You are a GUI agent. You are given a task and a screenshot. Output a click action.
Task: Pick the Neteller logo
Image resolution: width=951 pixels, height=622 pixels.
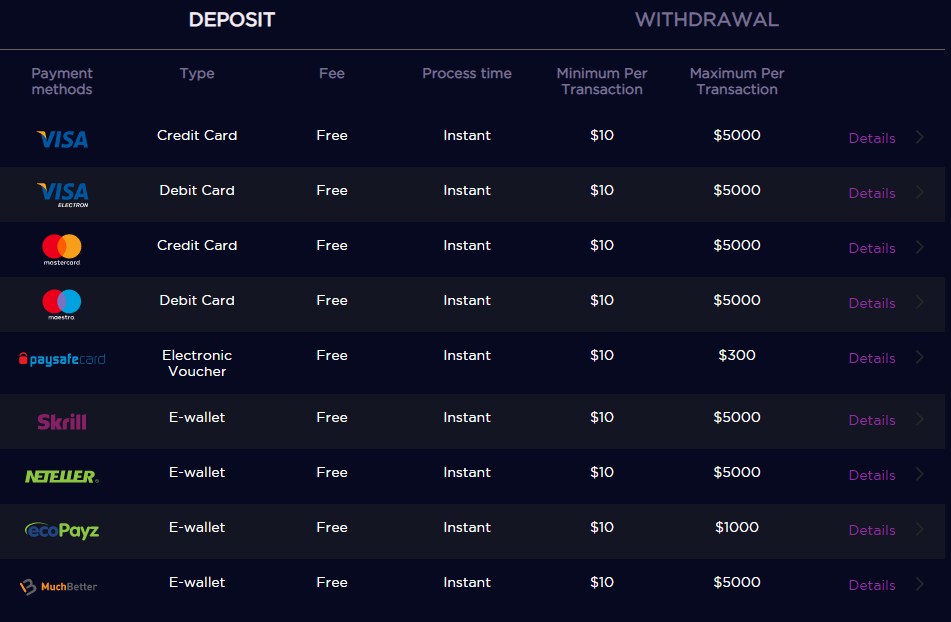pyautogui.click(x=62, y=477)
